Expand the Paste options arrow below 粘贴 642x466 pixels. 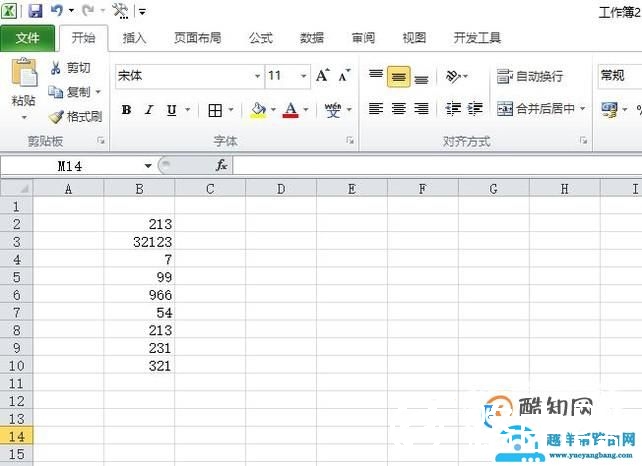point(24,118)
